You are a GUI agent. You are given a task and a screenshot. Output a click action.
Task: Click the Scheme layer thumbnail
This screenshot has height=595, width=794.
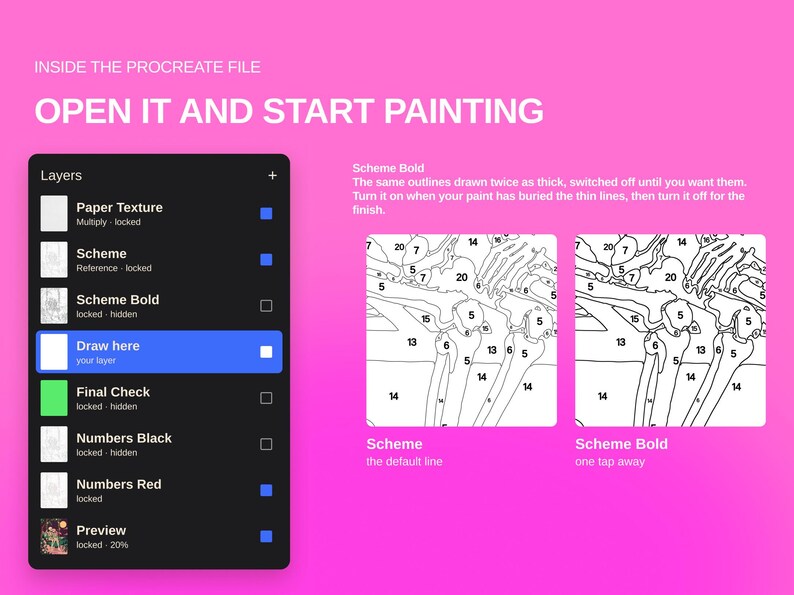[54, 260]
